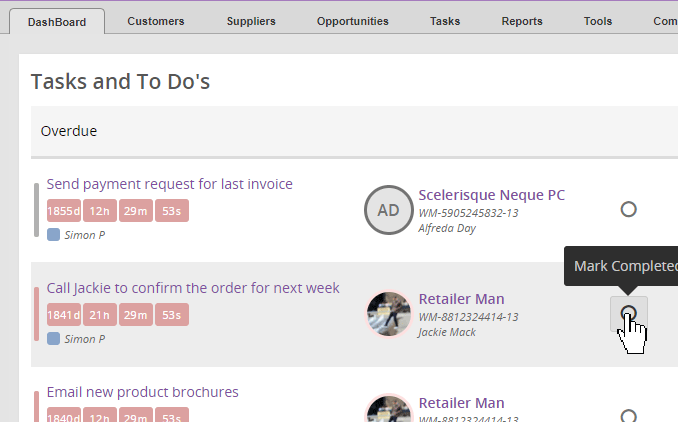The width and height of the screenshot is (678, 422).
Task: Open the DashBoard tab
Action: coord(57,21)
